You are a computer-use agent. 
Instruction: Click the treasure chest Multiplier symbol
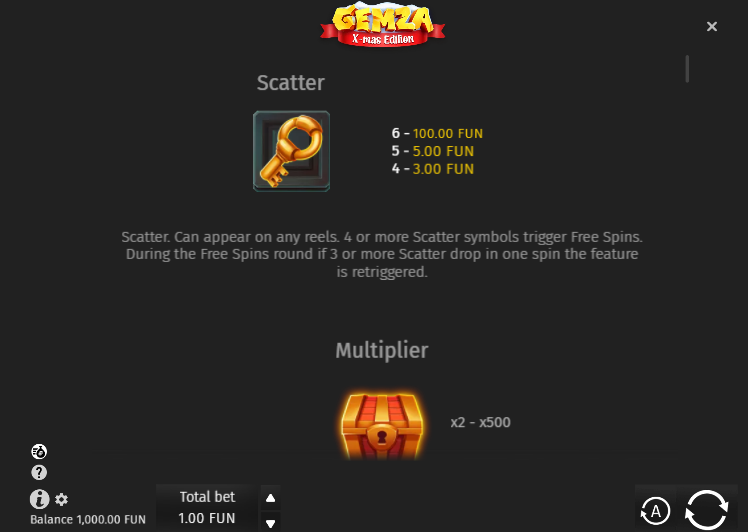[382, 426]
